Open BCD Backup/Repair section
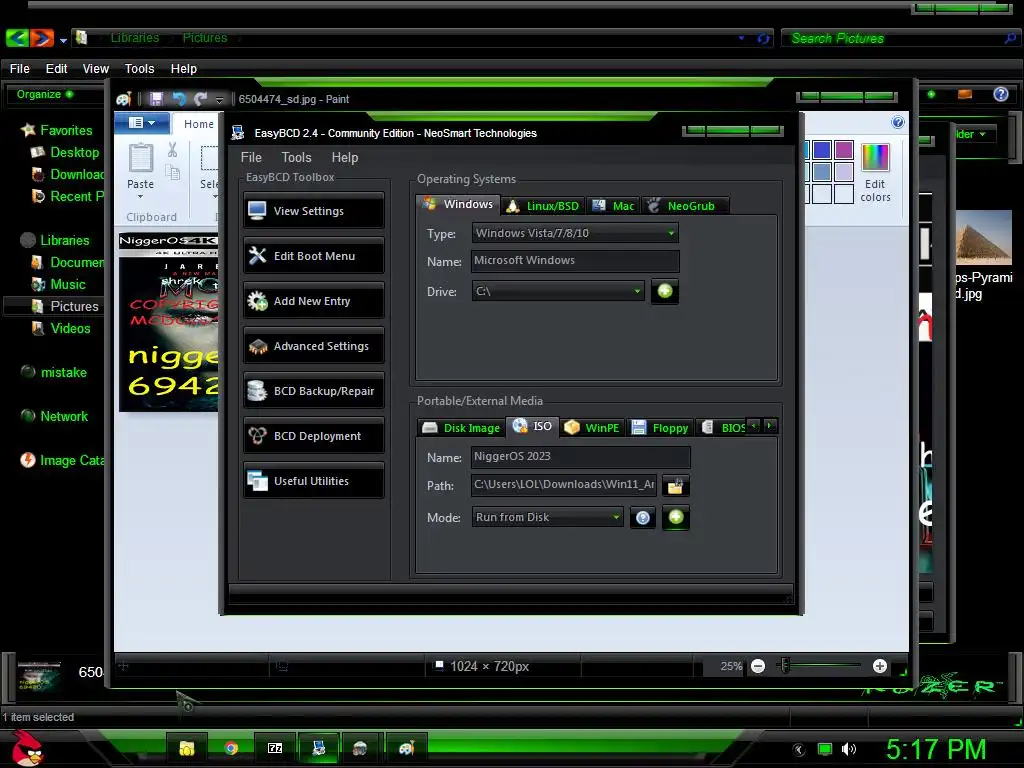 pyautogui.click(x=313, y=391)
